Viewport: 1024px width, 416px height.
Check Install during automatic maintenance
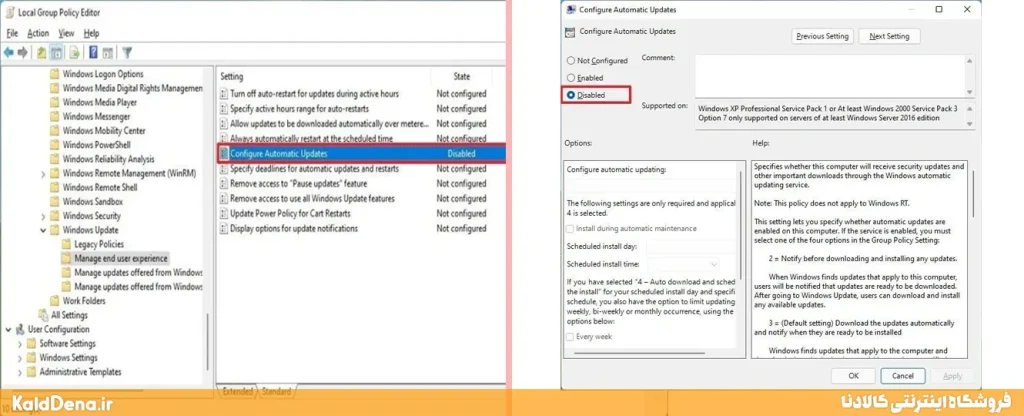[571, 229]
